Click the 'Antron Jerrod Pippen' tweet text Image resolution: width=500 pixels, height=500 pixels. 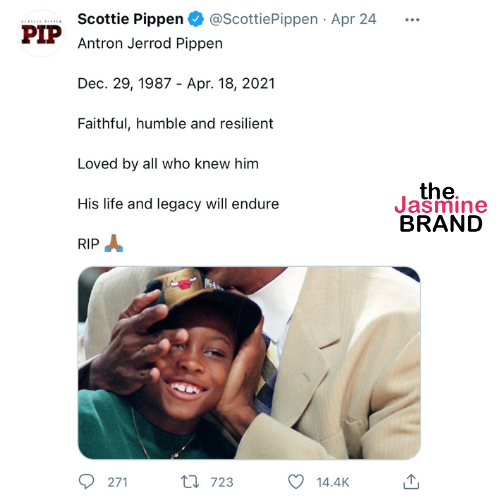(x=150, y=44)
